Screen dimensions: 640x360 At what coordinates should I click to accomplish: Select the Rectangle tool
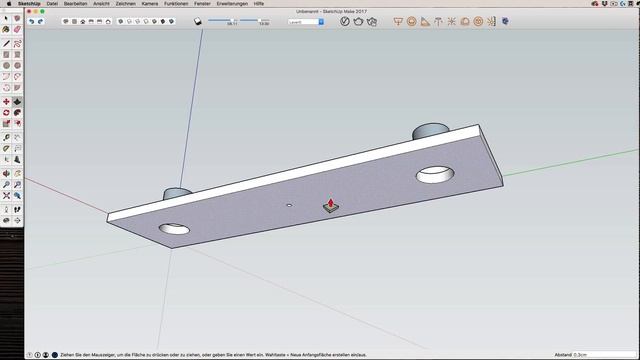click(x=6, y=55)
